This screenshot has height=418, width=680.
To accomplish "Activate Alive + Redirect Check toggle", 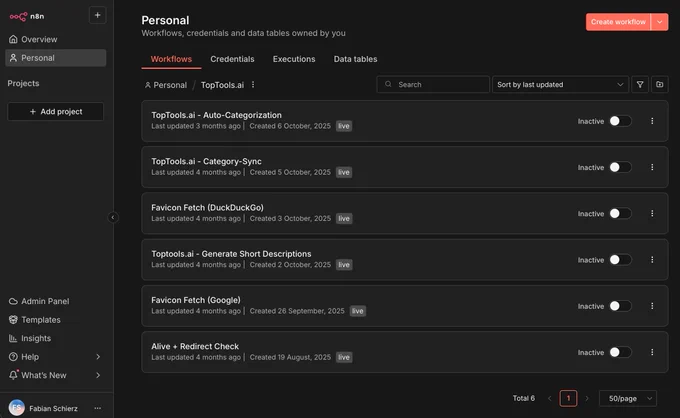I will [x=620, y=352].
